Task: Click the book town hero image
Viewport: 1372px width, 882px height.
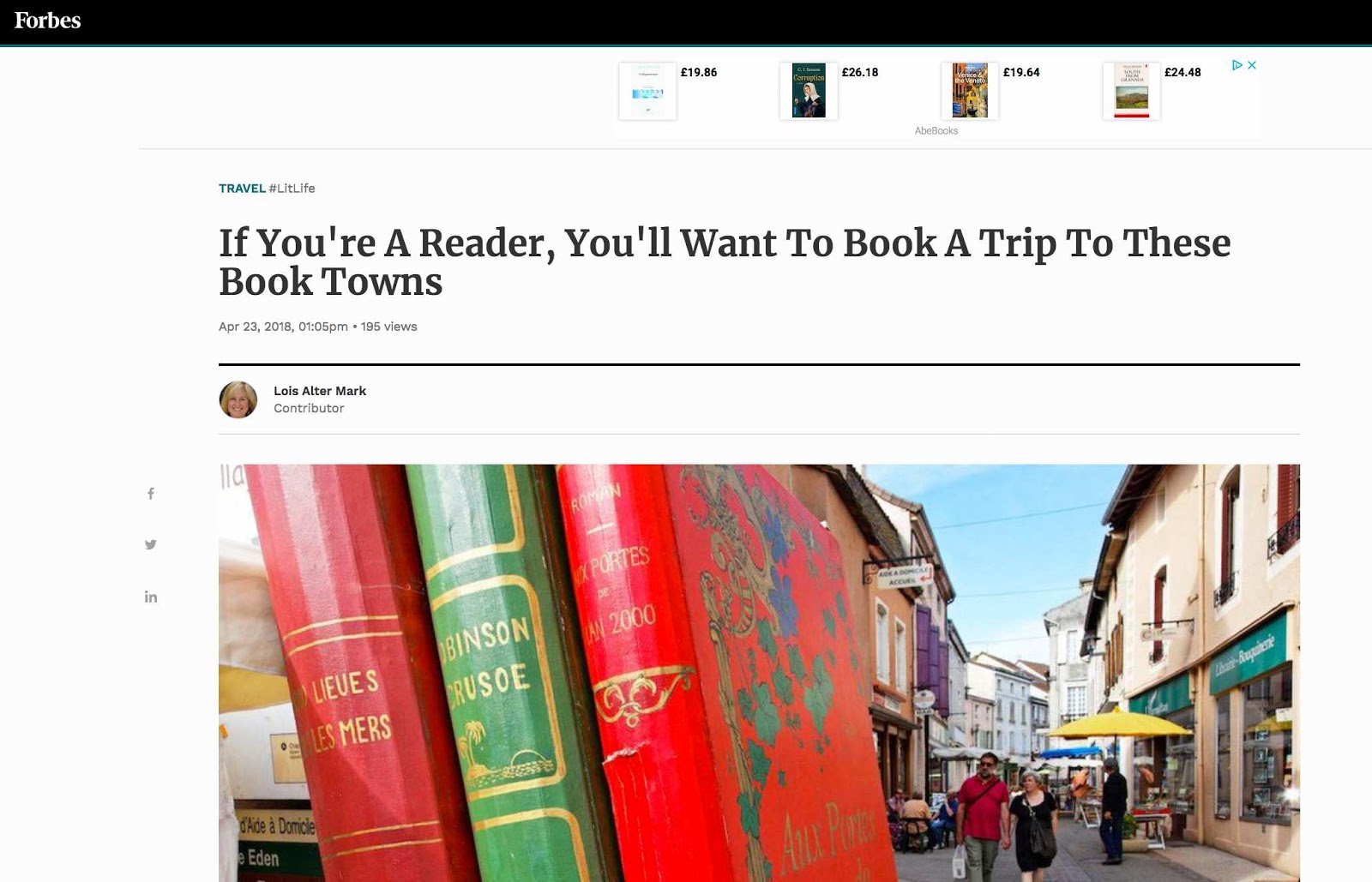Action: pos(759,673)
